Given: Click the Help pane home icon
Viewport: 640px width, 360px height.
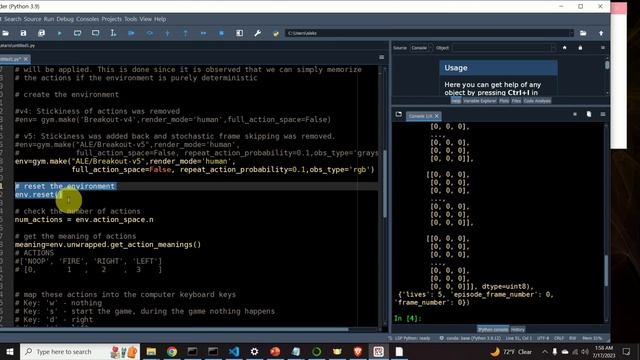Looking at the screenshot, I should [564, 48].
